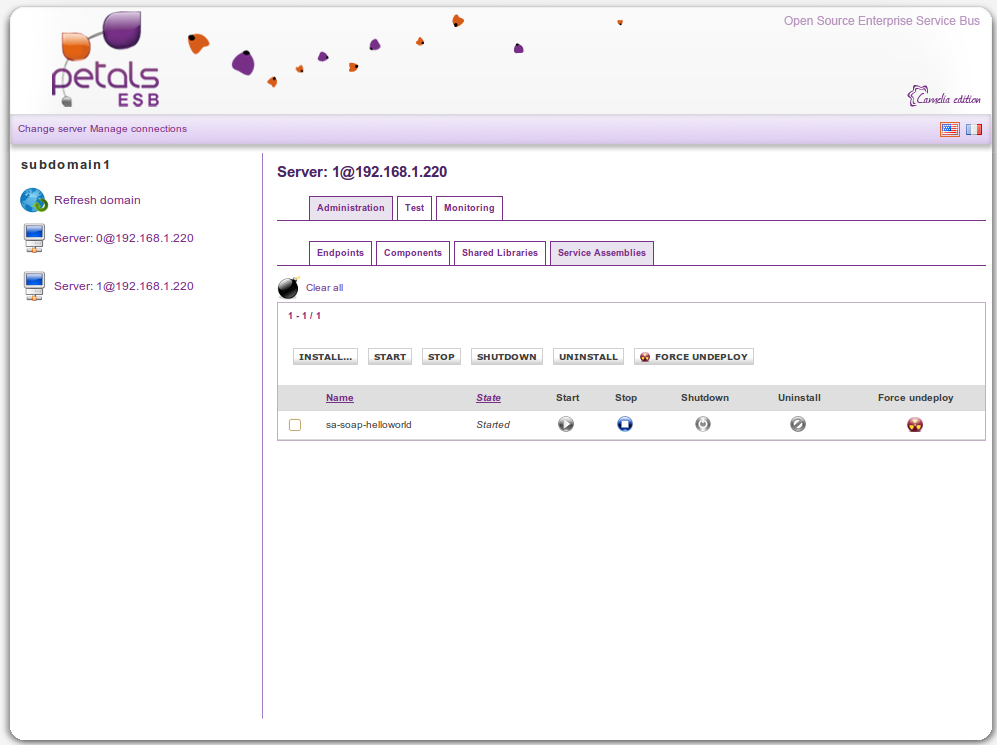This screenshot has height=745, width=997.
Task: Click the bomb icon beside Clear all
Action: tap(288, 288)
